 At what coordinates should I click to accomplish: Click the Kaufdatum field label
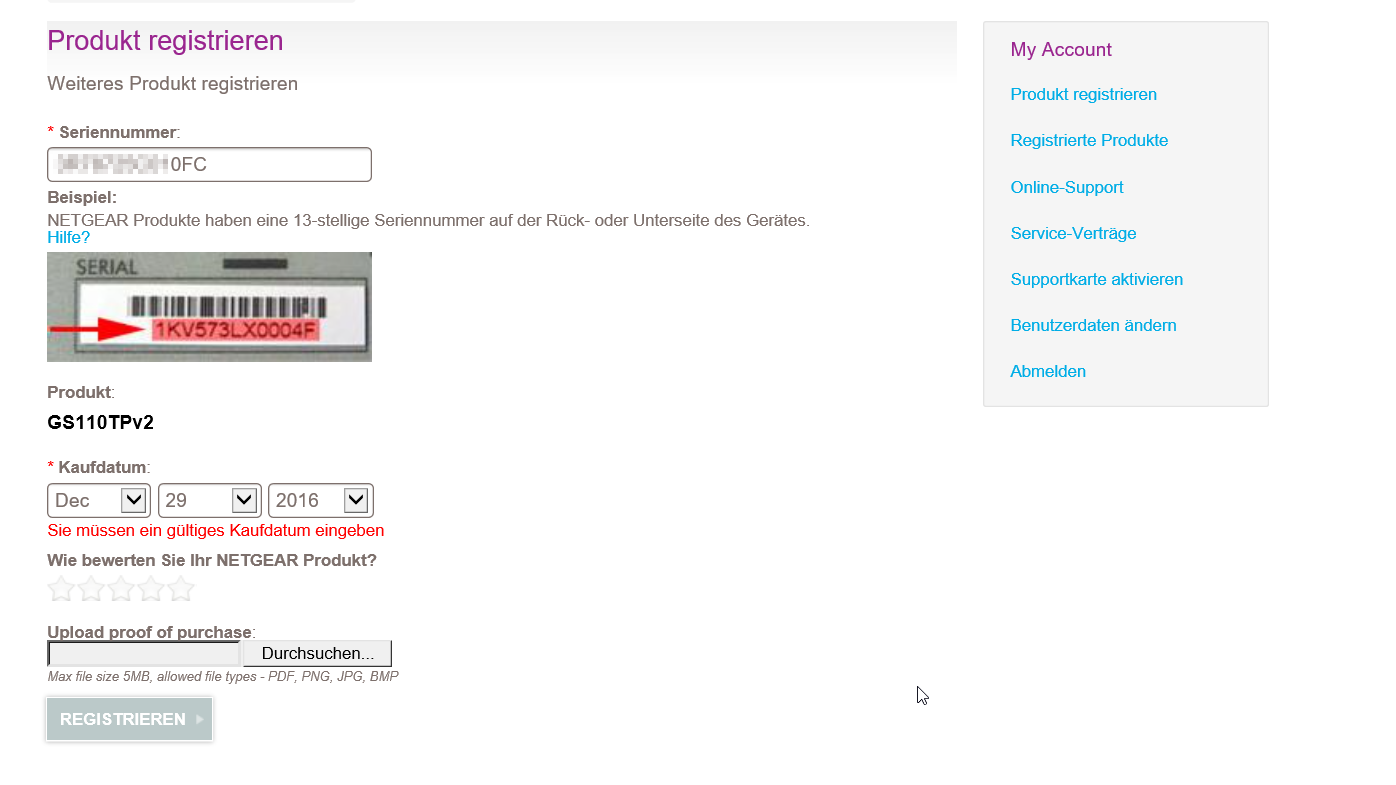103,467
